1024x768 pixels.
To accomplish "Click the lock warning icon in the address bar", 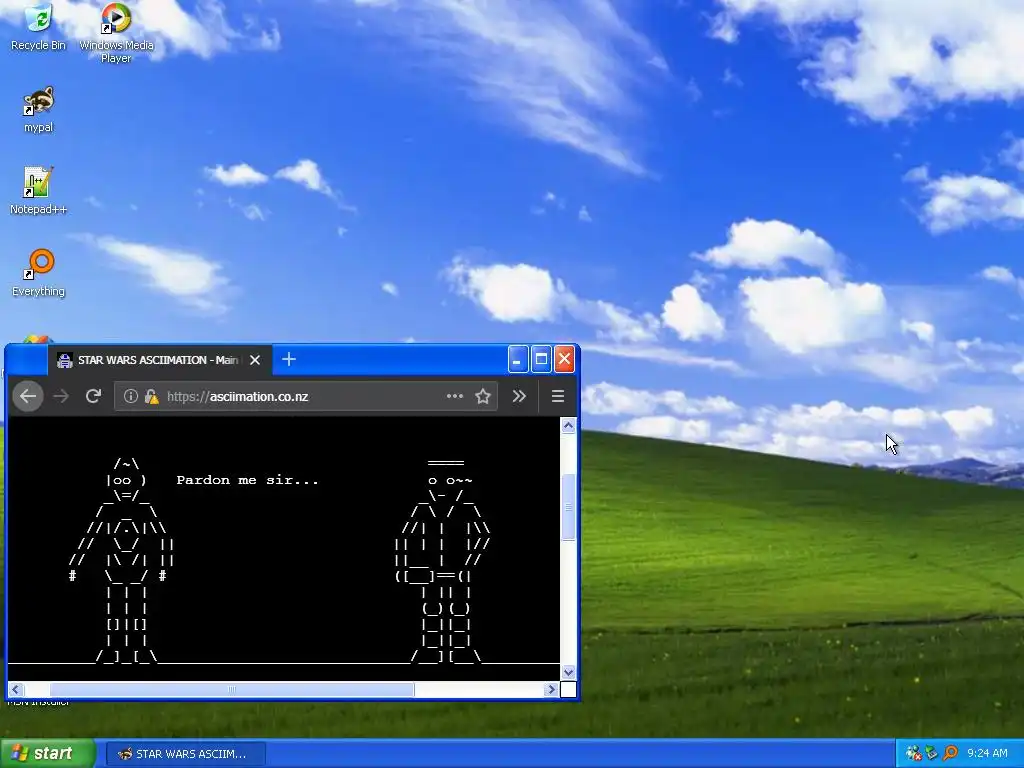I will (x=152, y=396).
